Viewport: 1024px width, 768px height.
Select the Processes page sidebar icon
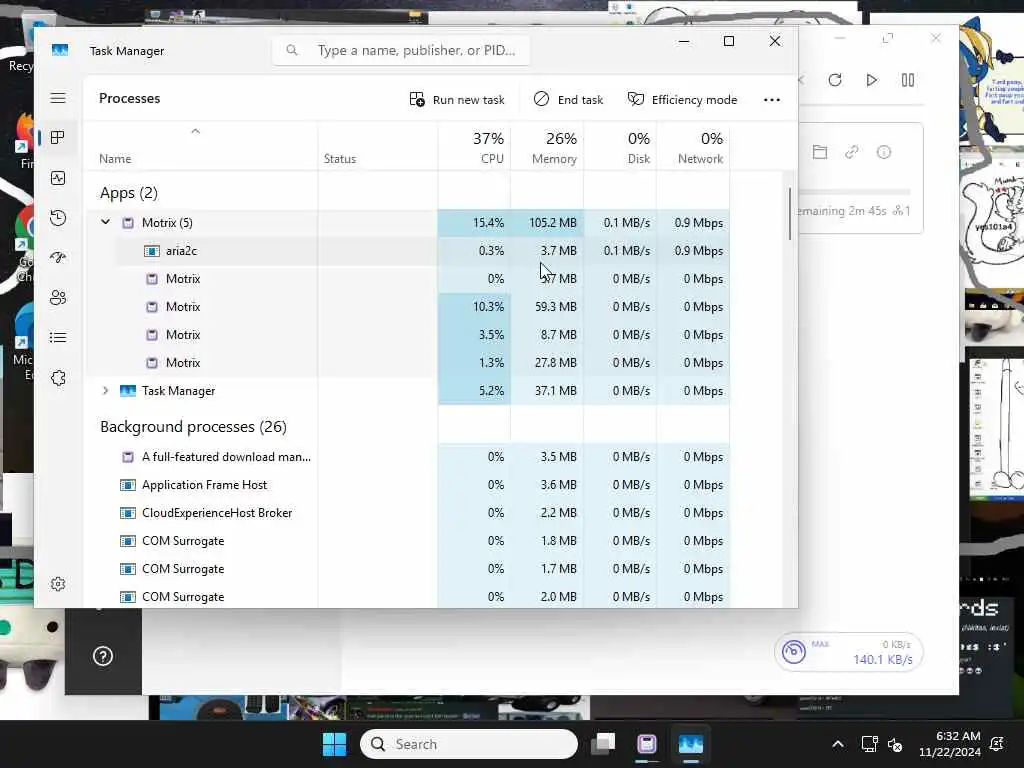58,137
